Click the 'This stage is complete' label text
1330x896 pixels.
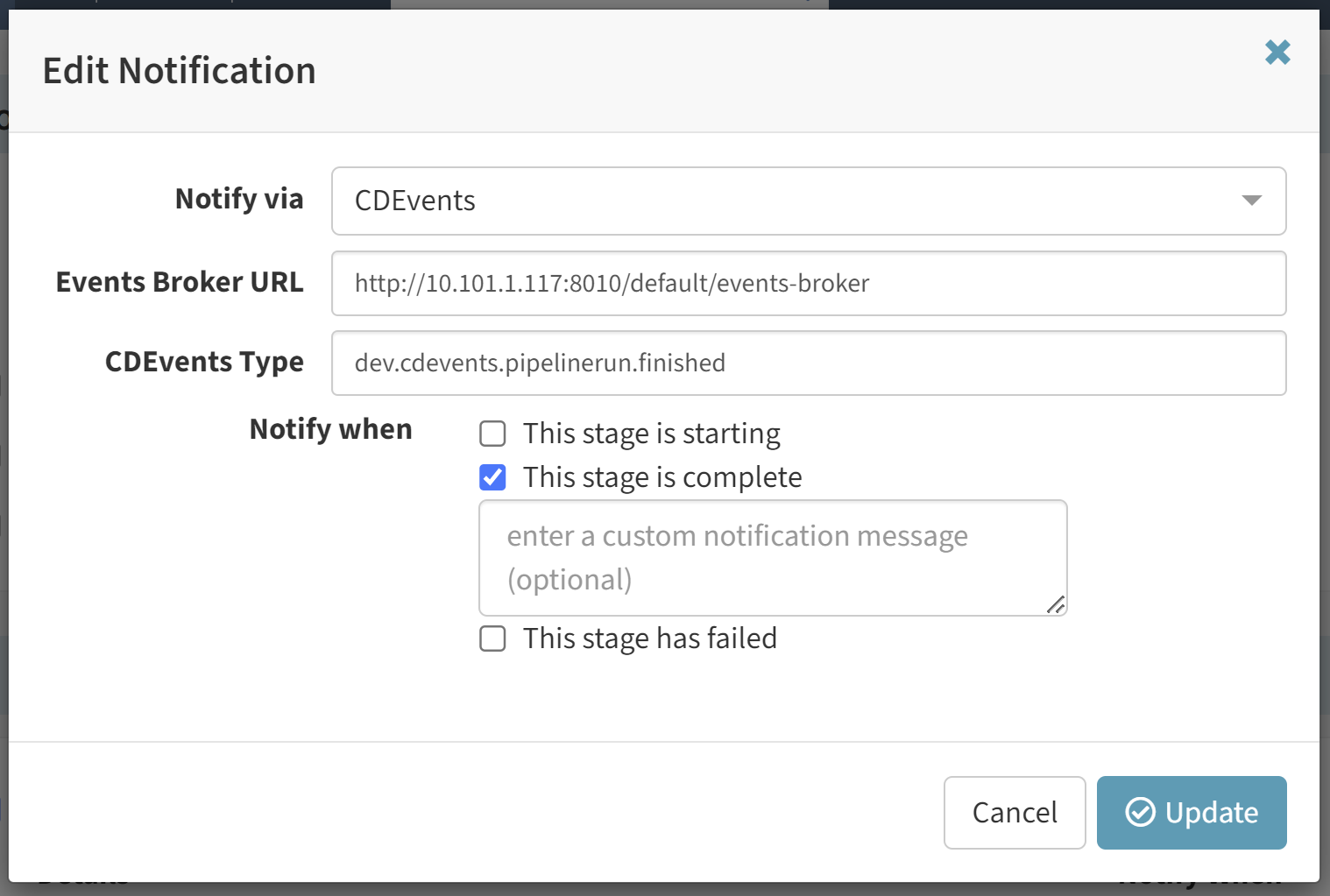pos(662,477)
